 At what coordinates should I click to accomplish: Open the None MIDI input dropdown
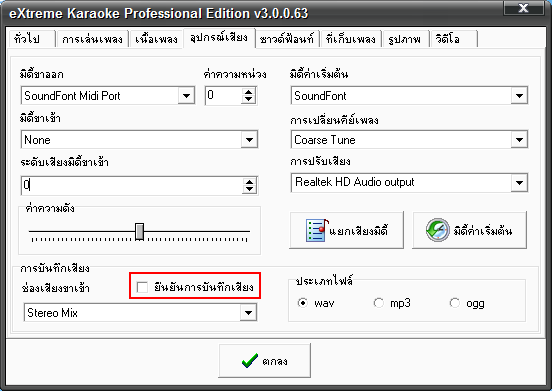click(249, 140)
